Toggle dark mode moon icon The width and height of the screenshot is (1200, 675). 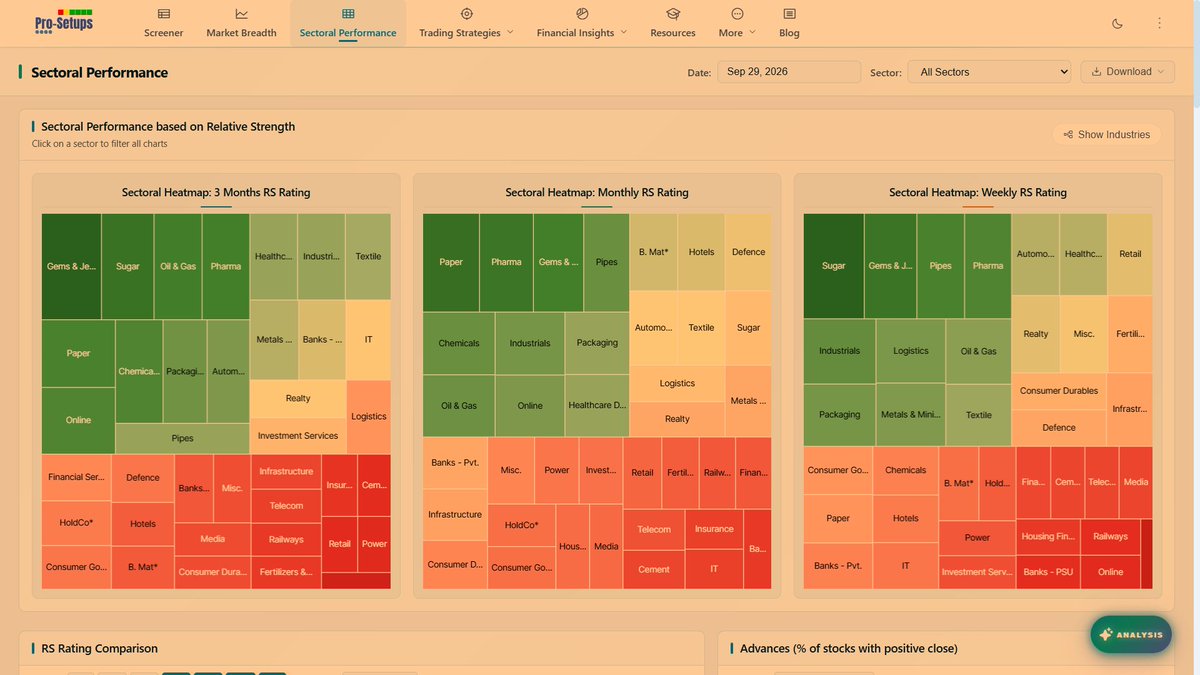point(1117,23)
